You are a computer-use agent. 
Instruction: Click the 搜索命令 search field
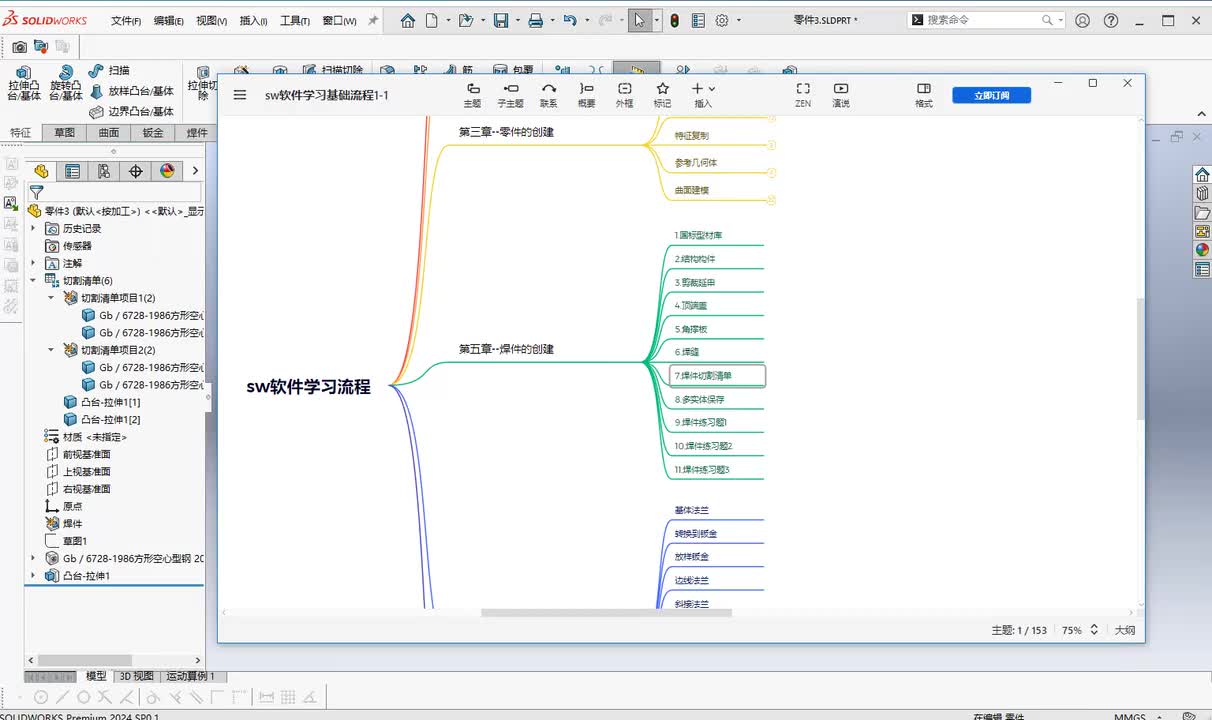[985, 20]
